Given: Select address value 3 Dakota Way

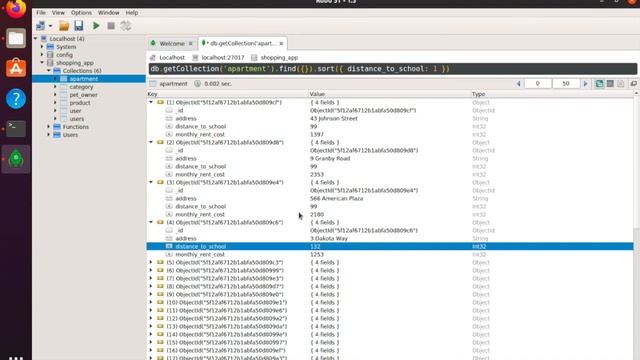Looking at the screenshot, I should click(329, 238).
